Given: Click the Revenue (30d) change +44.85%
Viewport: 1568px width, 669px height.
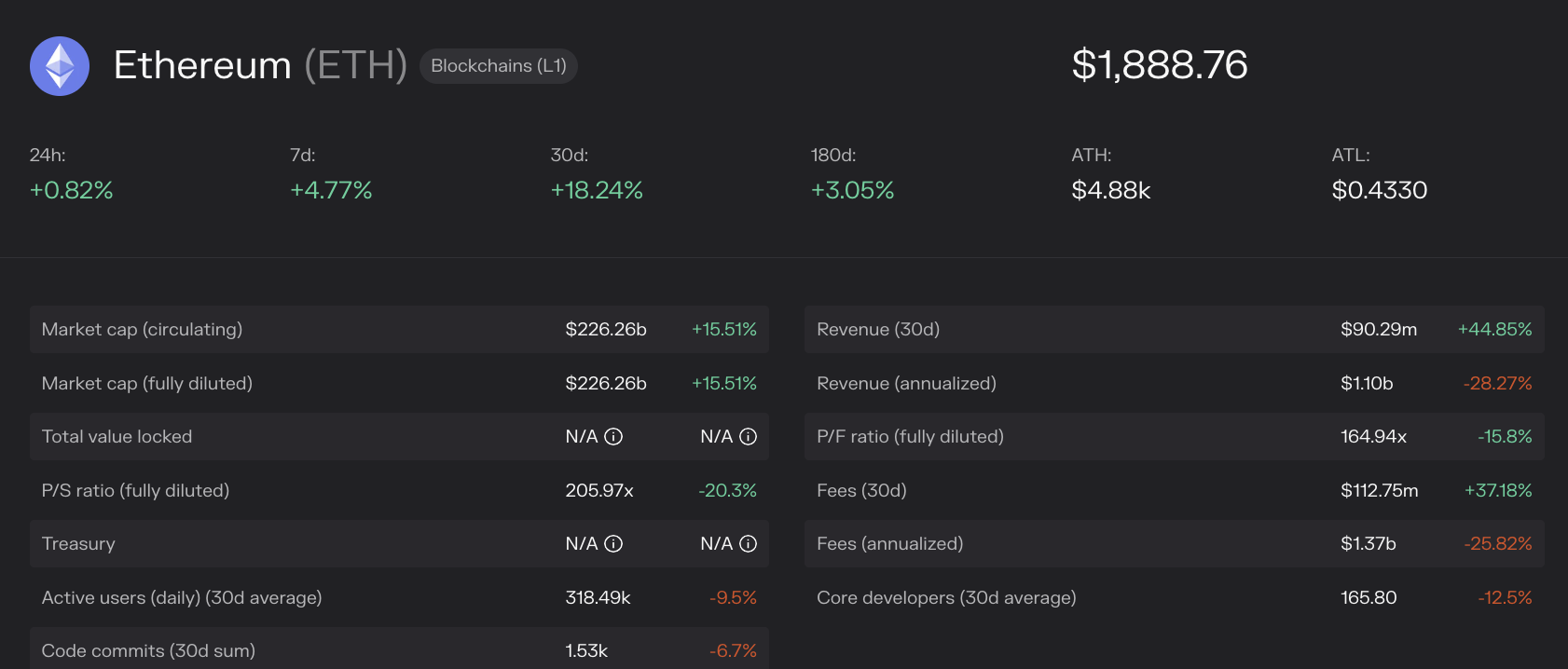Looking at the screenshot, I should point(1495,330).
